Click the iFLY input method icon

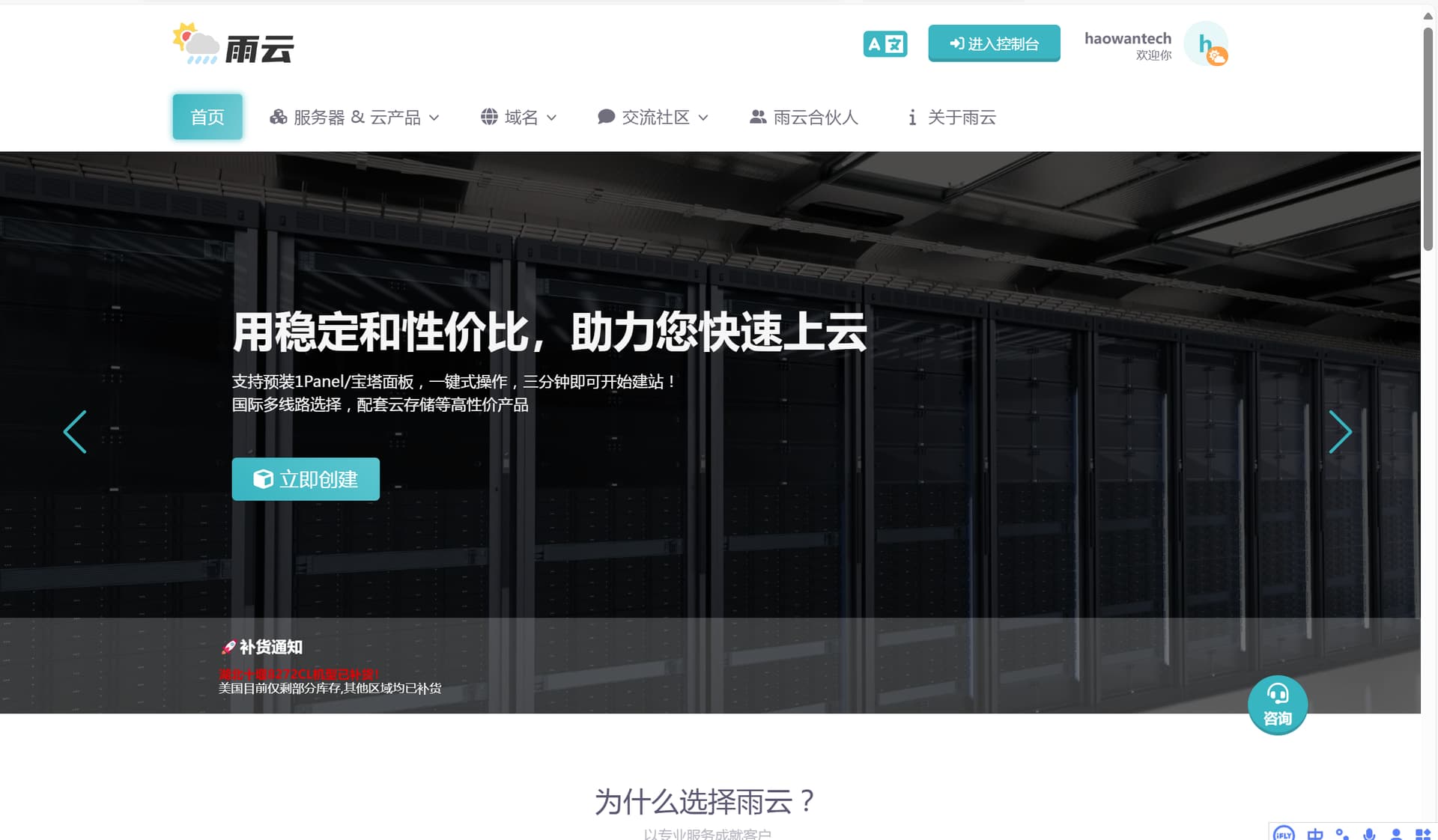pyautogui.click(x=1284, y=833)
